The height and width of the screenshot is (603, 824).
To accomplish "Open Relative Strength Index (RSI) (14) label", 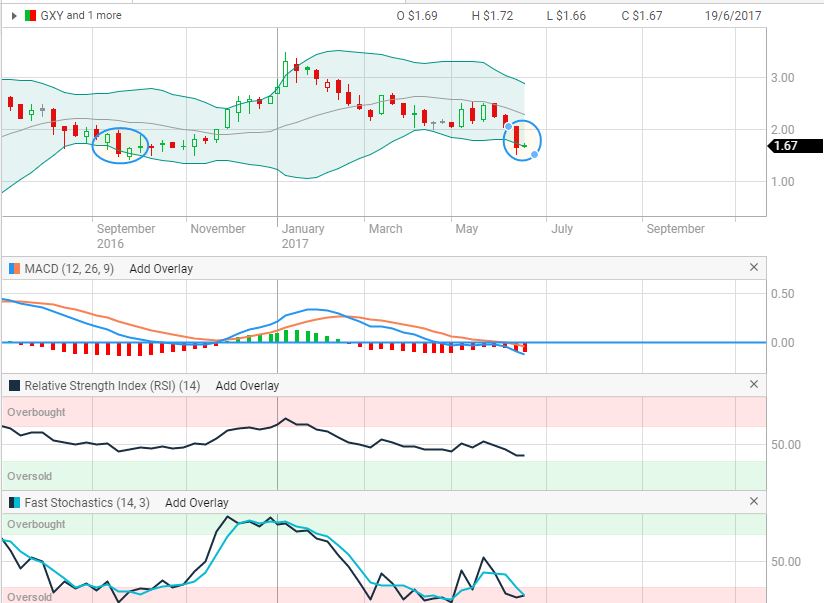I will [112, 386].
